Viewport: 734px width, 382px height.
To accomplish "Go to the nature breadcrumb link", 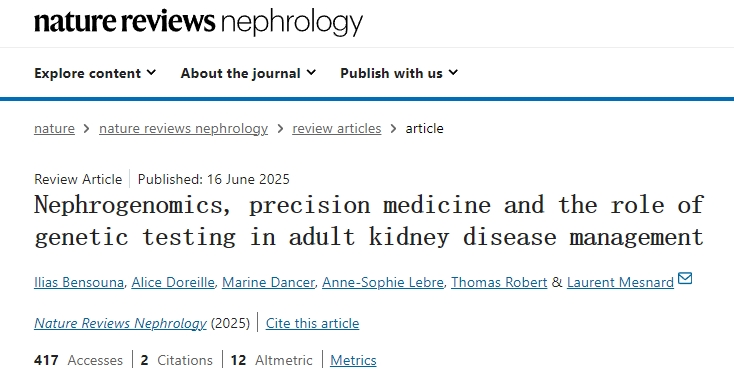I will (x=54, y=128).
